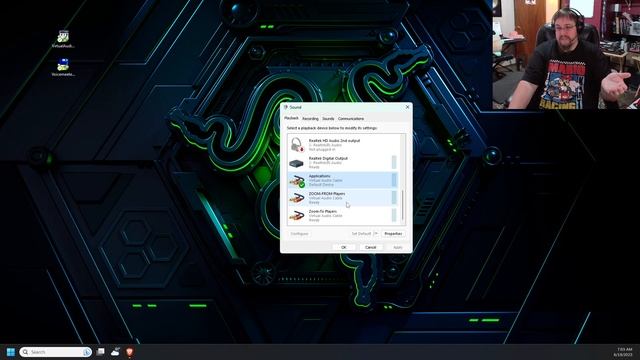Click the taskbar Search field
The height and width of the screenshot is (360, 640).
(x=56, y=352)
